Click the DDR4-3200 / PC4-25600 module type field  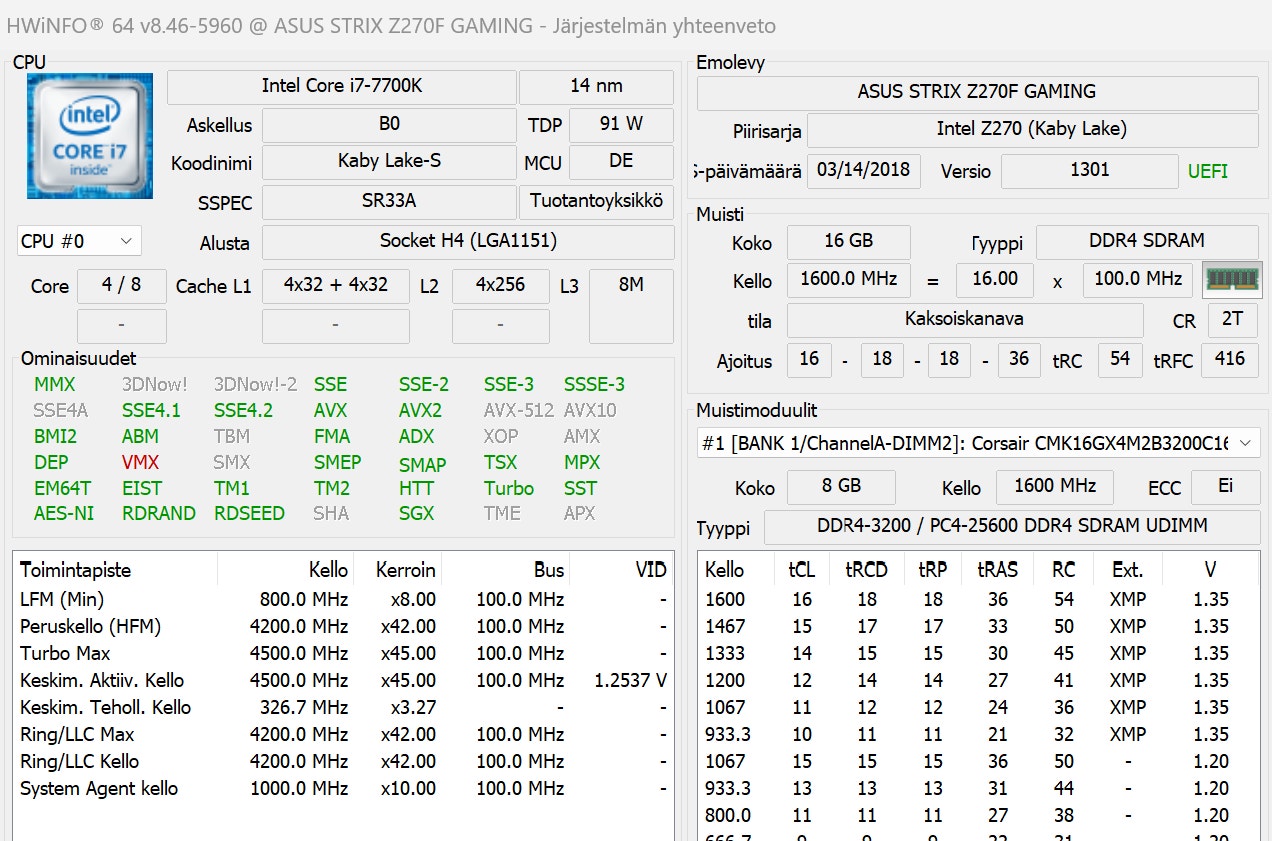(x=1012, y=527)
